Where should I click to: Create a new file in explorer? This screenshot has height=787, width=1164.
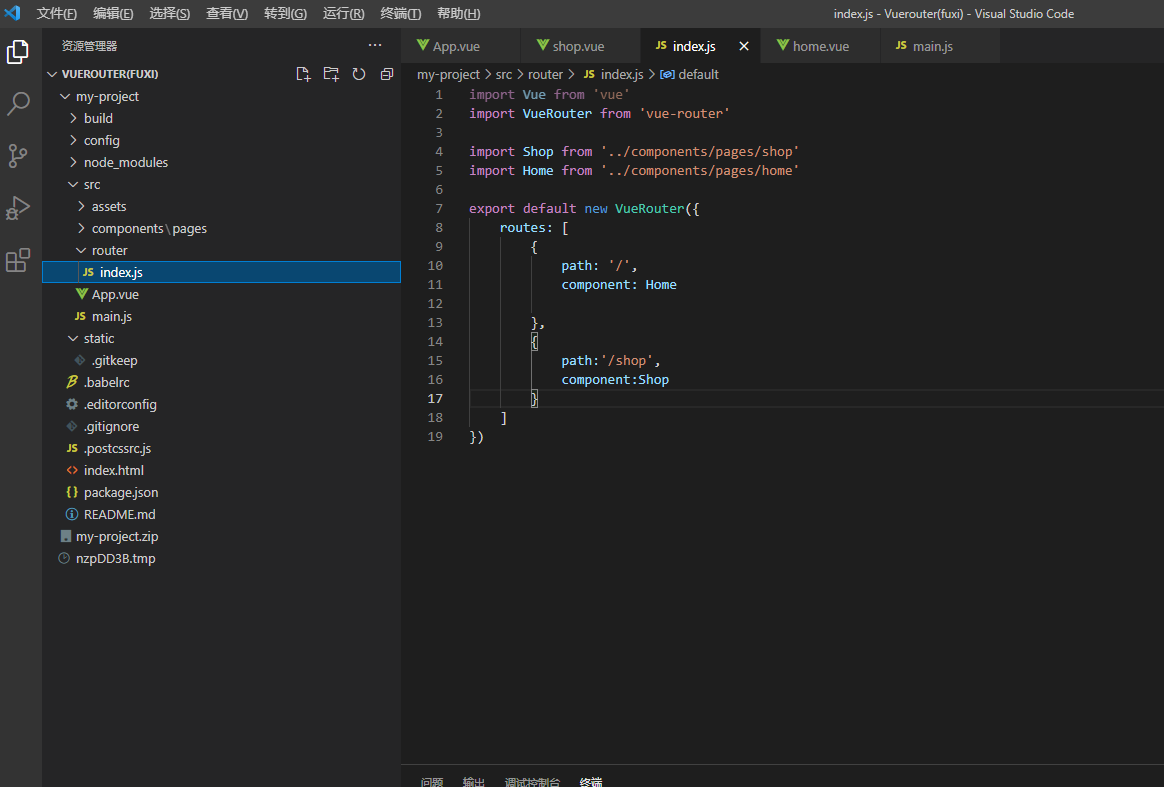(303, 74)
